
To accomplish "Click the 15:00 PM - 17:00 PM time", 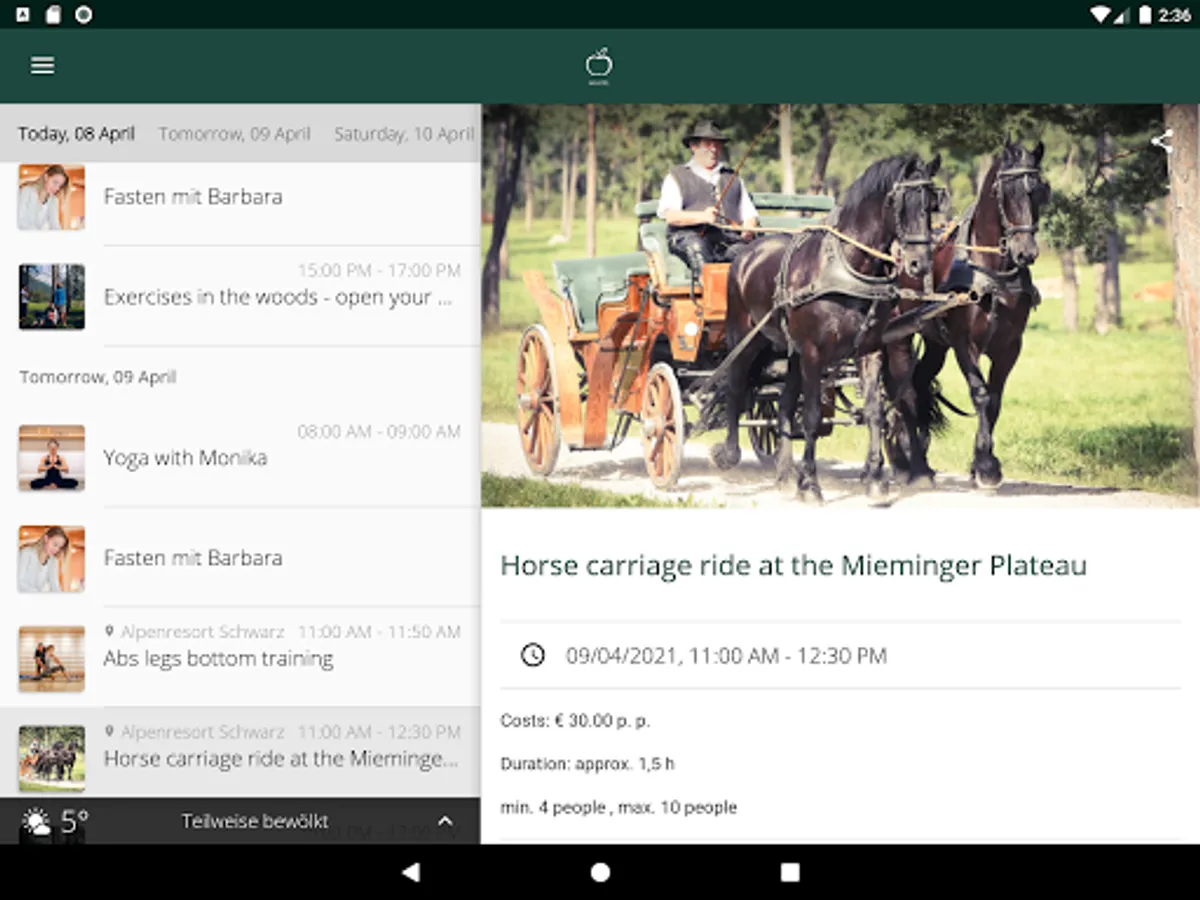I will pos(379,271).
